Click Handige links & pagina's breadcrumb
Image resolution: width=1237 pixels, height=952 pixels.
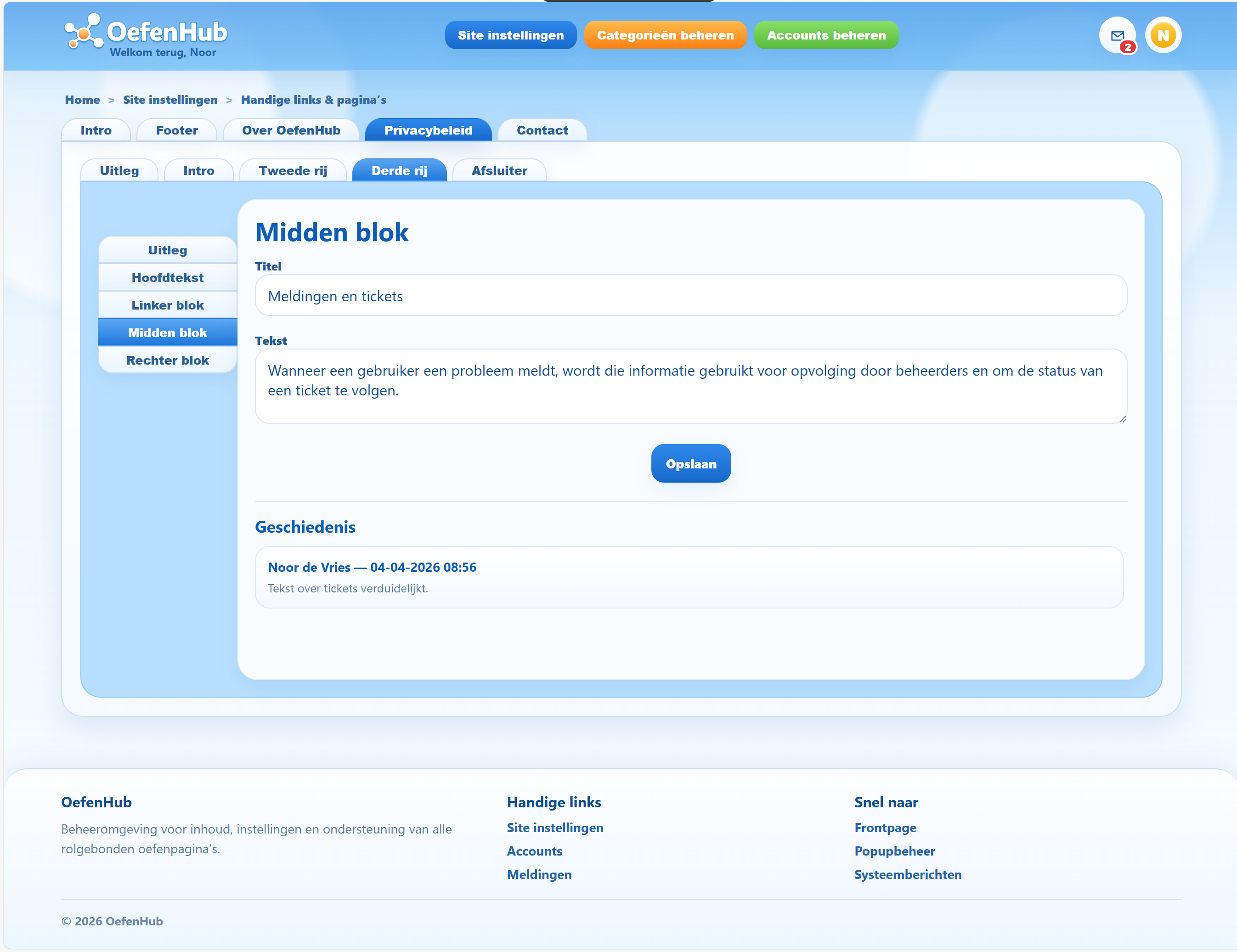click(313, 100)
